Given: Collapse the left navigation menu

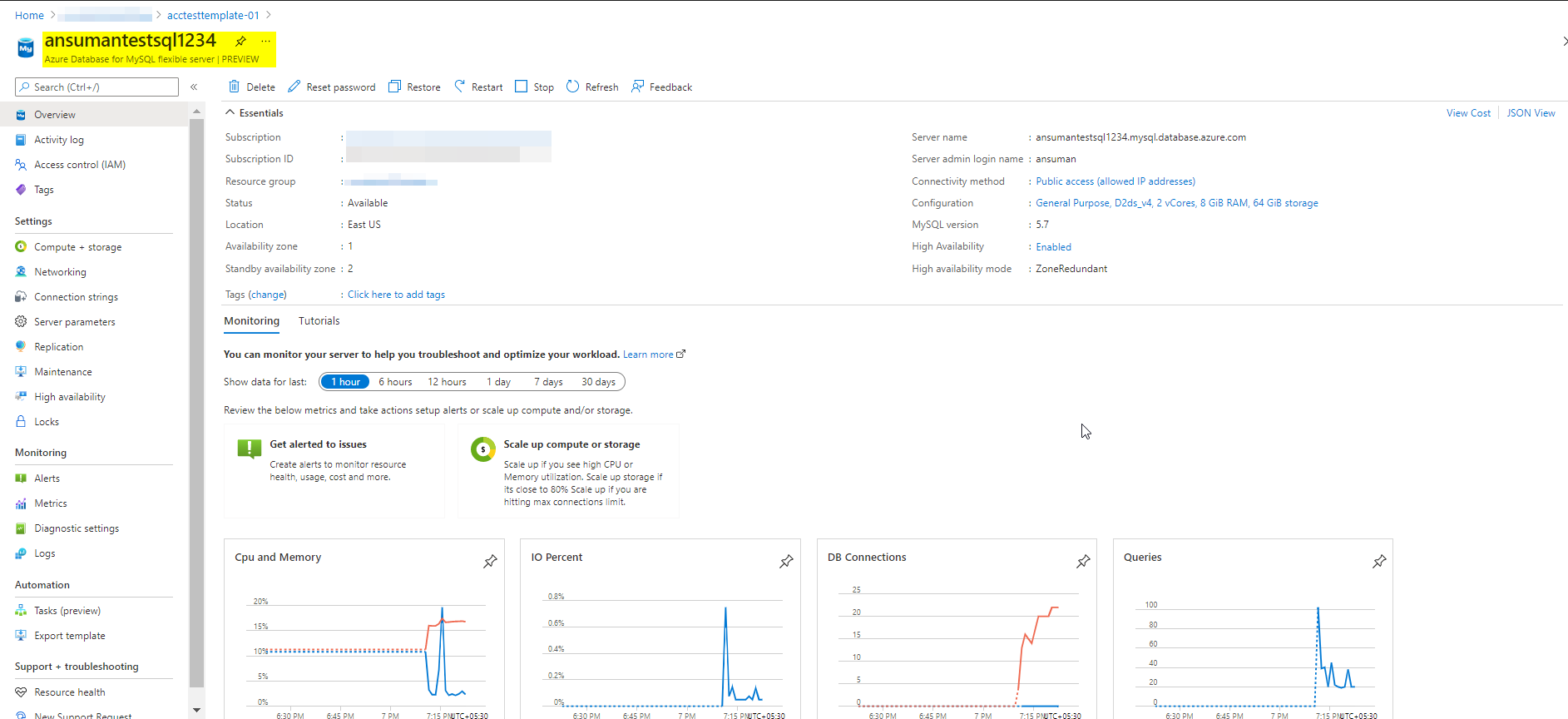Looking at the screenshot, I should (x=194, y=87).
